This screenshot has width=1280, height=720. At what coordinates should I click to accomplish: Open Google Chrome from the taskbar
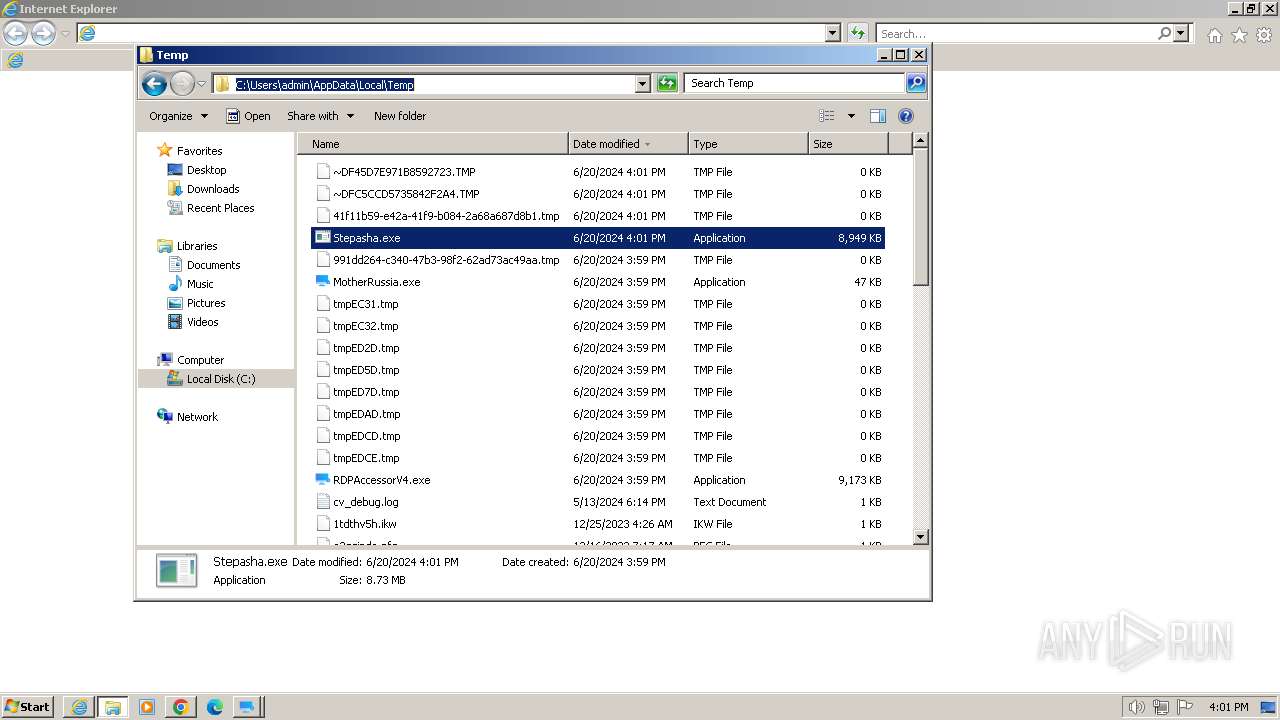tap(181, 707)
